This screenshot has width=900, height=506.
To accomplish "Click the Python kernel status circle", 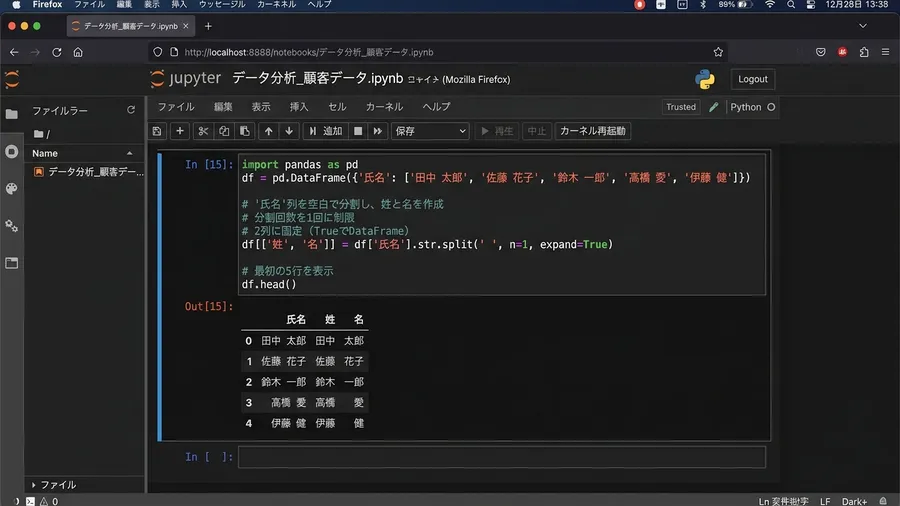I will [x=771, y=107].
